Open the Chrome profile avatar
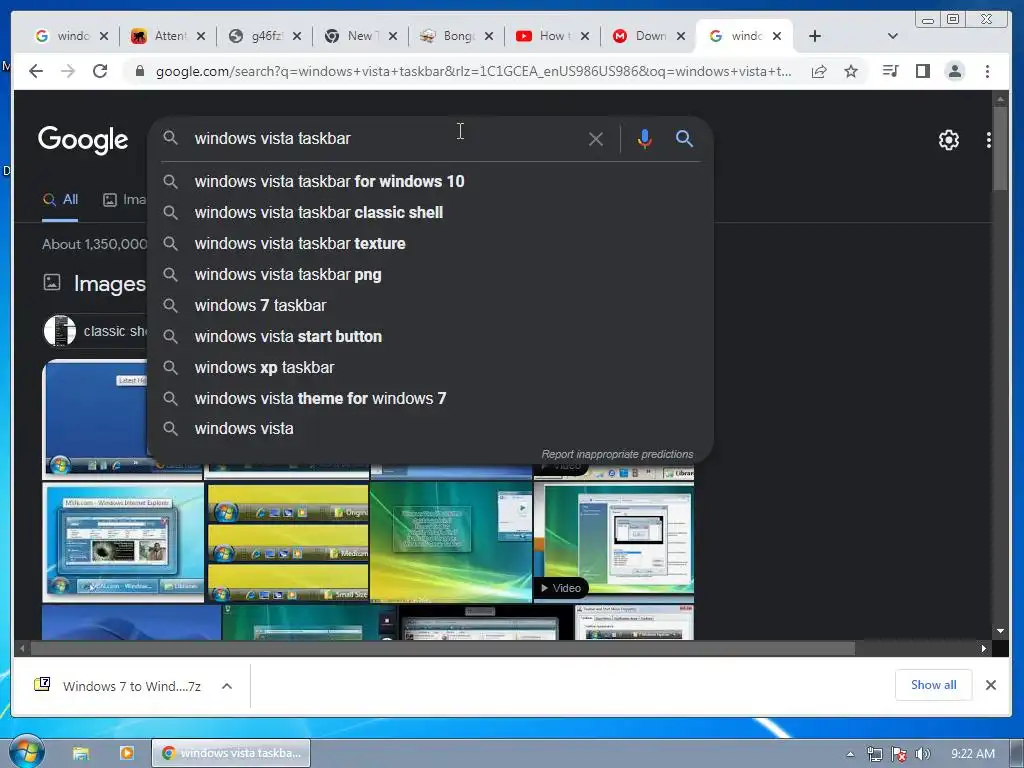Image resolution: width=1024 pixels, height=768 pixels. [x=955, y=71]
